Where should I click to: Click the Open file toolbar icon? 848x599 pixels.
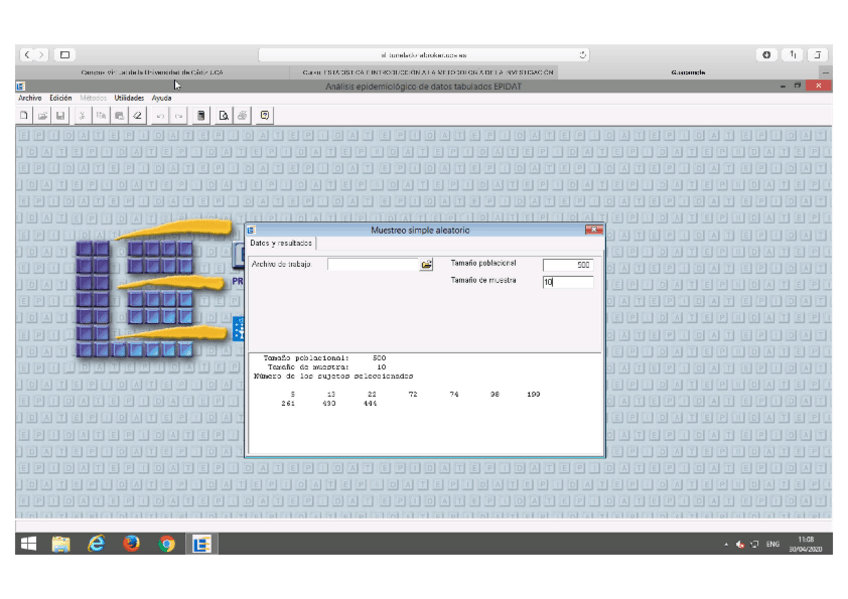[42, 116]
